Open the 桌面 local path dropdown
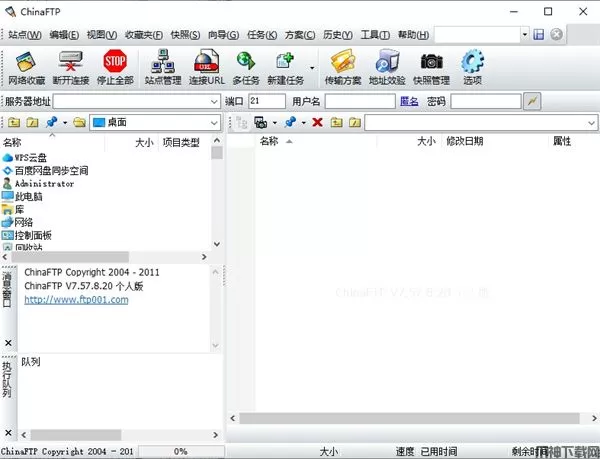Image resolution: width=600 pixels, height=459 pixels. [x=214, y=123]
